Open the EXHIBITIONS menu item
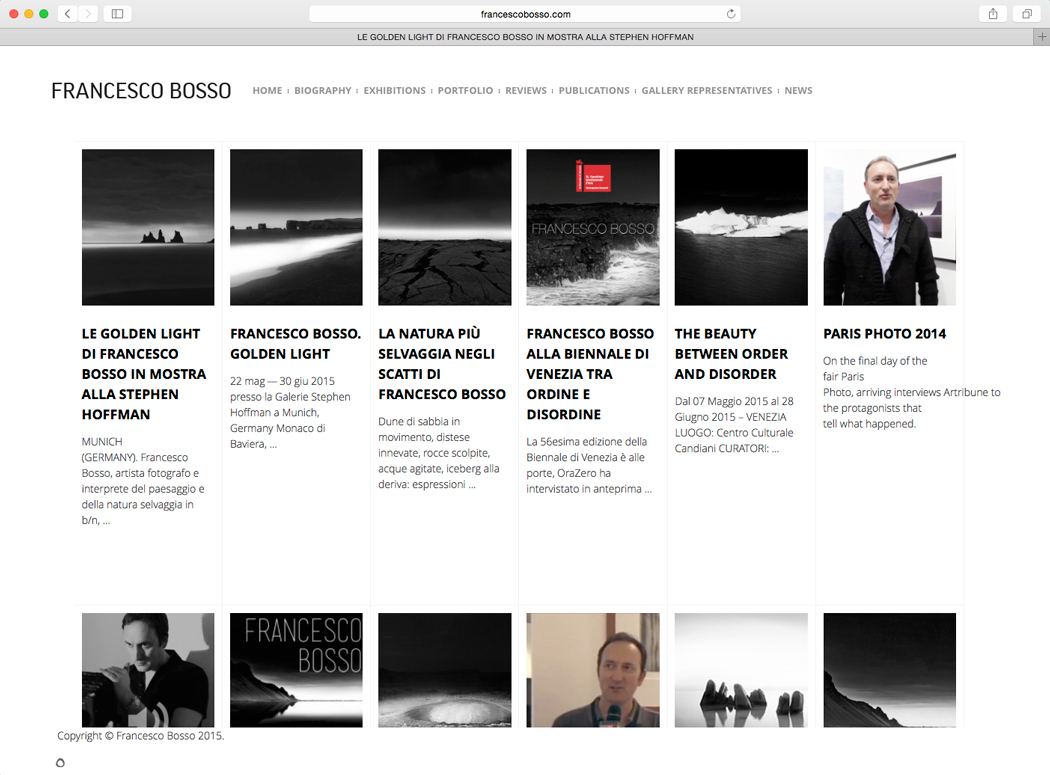The image size is (1050, 775). click(x=394, y=90)
